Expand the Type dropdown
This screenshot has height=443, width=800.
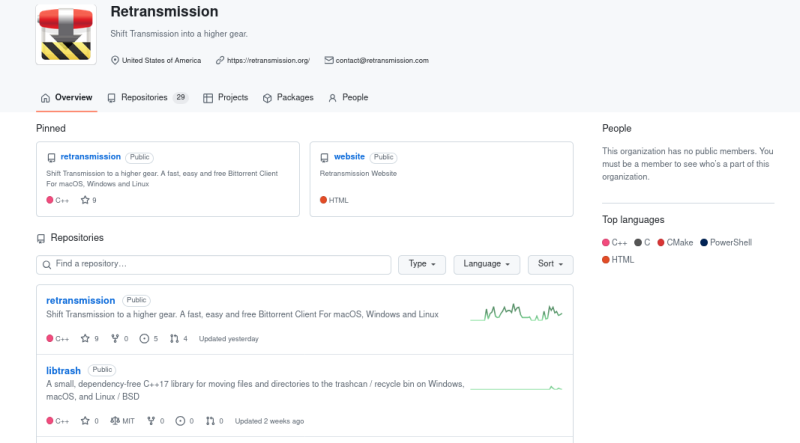coord(422,264)
